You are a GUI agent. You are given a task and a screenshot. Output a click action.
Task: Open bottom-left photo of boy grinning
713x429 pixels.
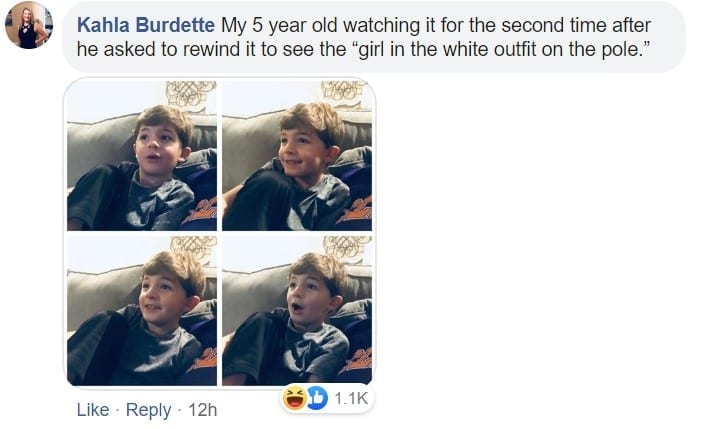pyautogui.click(x=142, y=311)
